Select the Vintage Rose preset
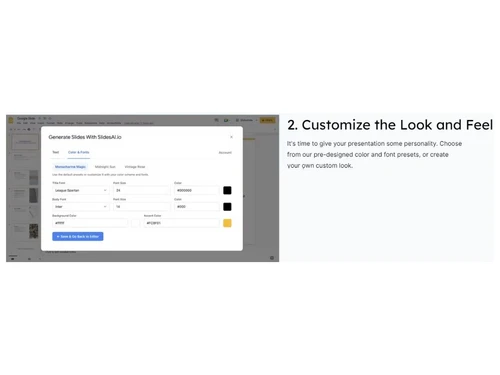 click(135, 167)
